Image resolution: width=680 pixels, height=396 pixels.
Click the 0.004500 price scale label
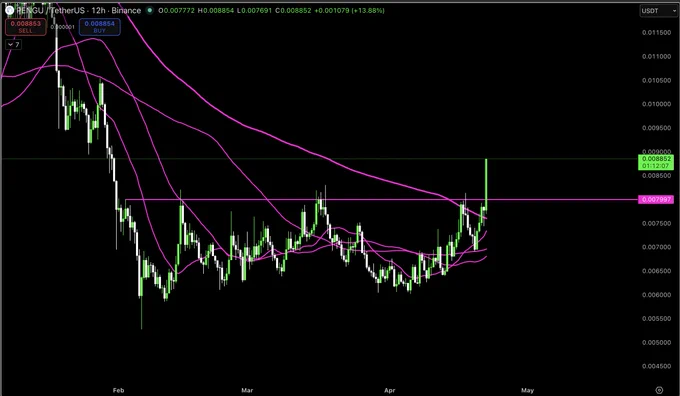[x=656, y=366]
